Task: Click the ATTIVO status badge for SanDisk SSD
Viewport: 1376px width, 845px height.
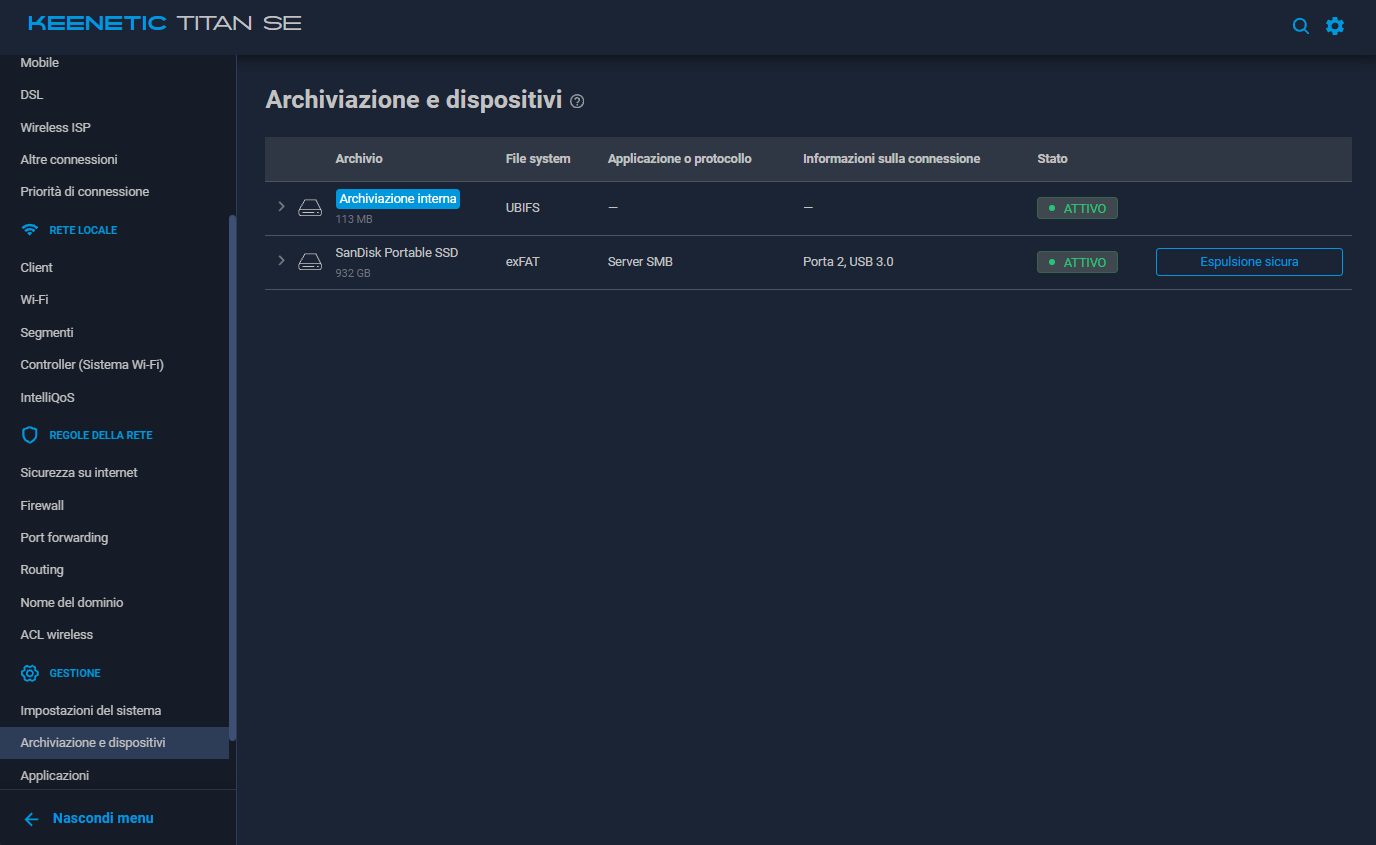Action: click(x=1077, y=262)
